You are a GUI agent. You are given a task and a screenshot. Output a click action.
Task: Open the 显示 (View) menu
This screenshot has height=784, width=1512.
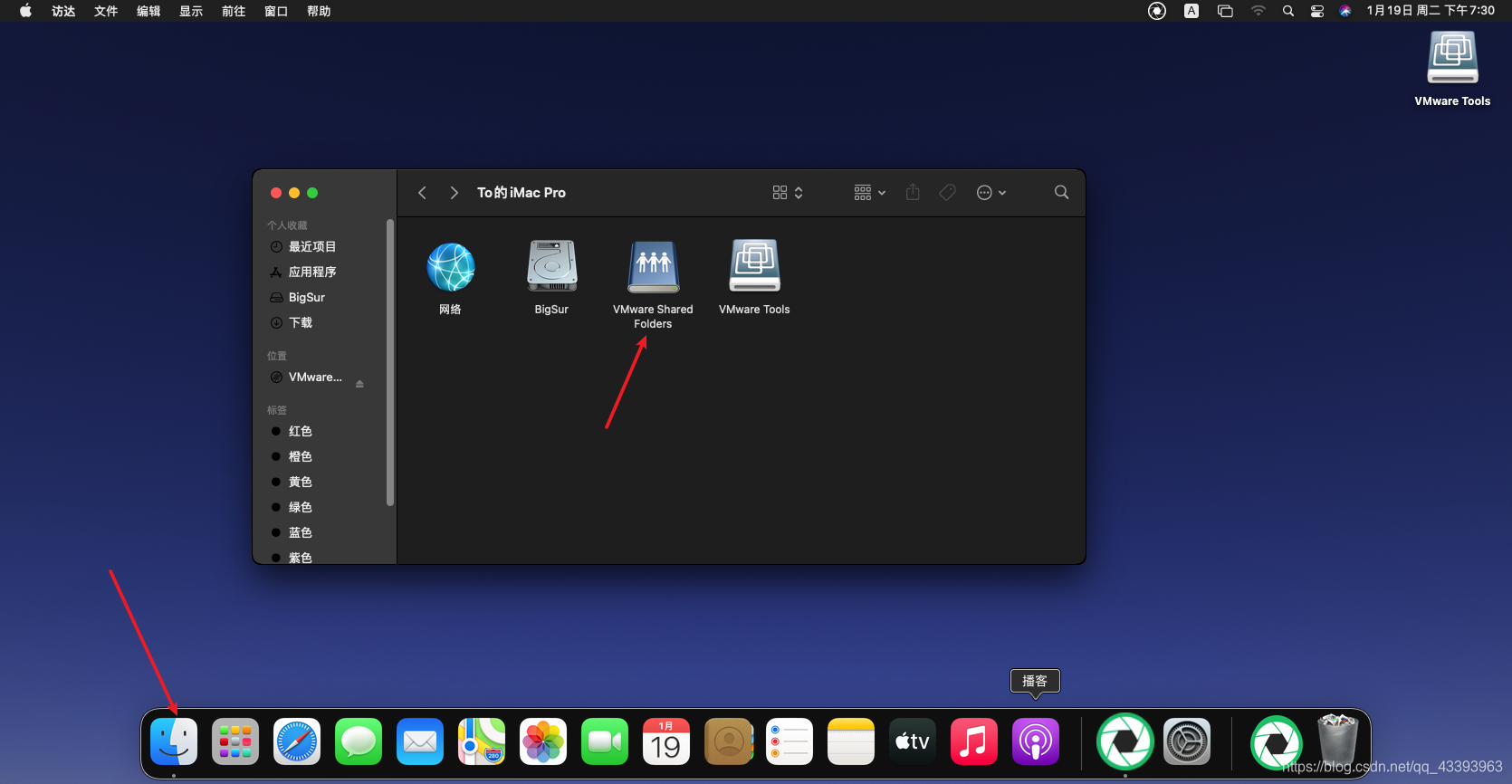191,11
